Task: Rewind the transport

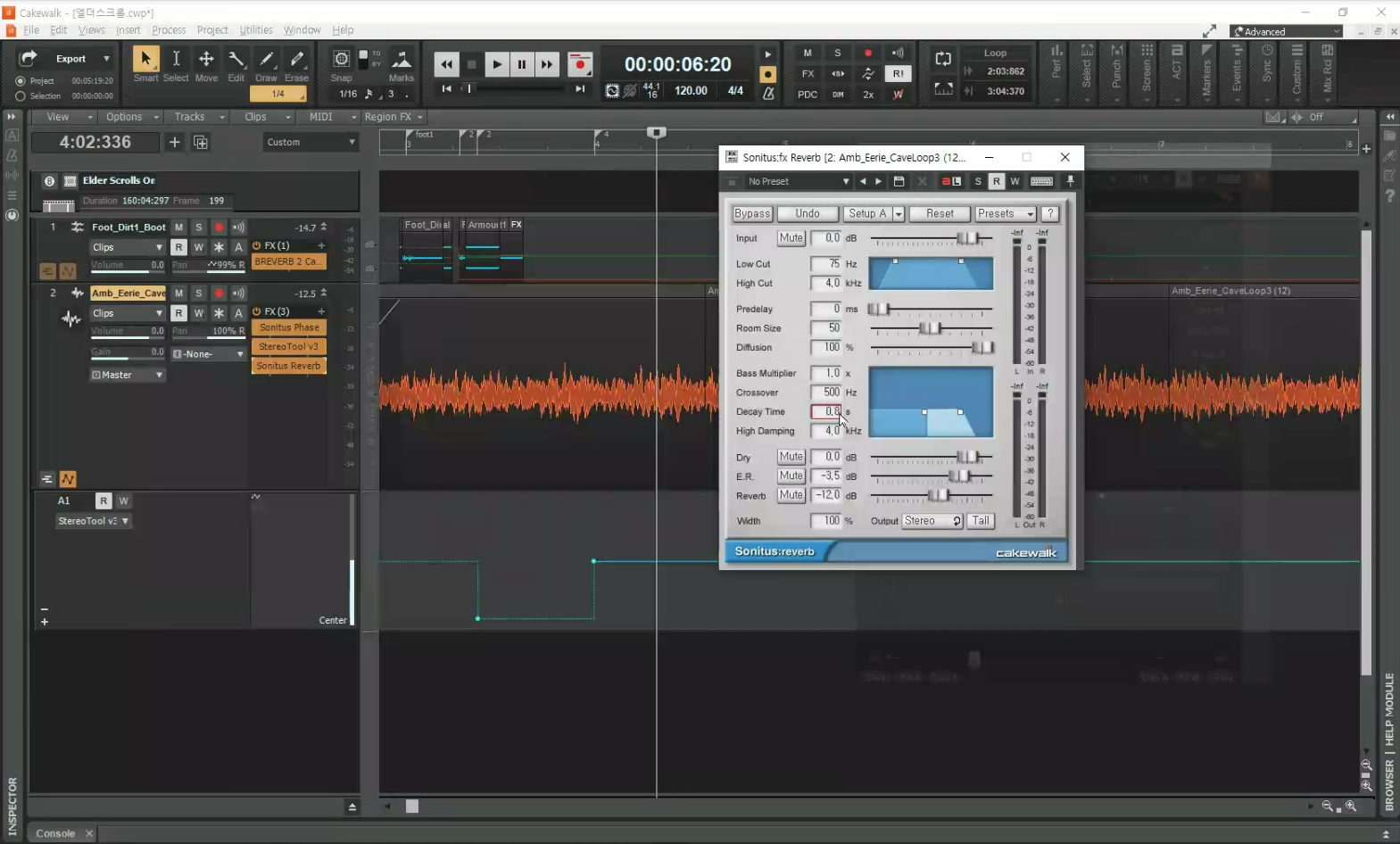Action: [x=446, y=64]
